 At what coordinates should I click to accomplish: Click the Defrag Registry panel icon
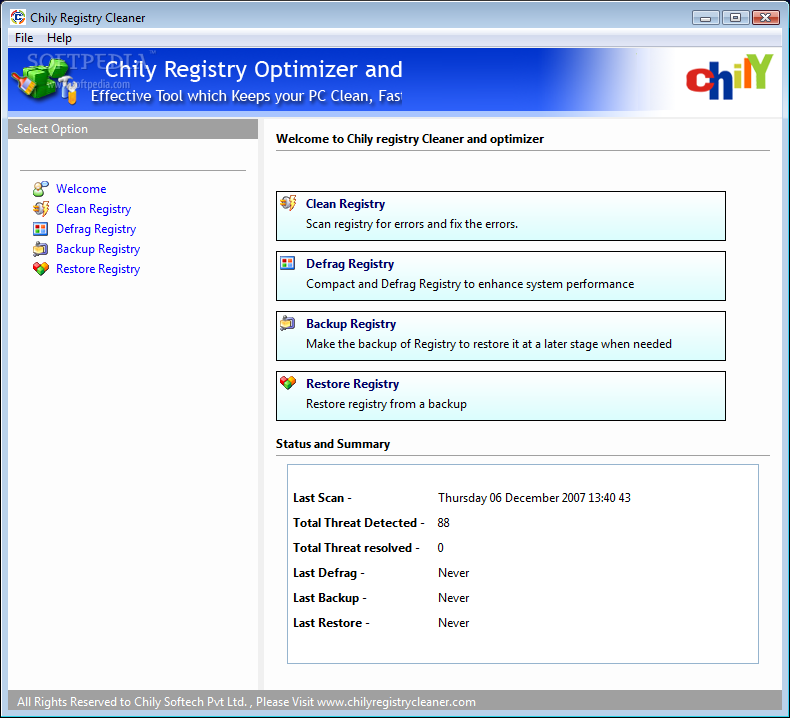(288, 263)
